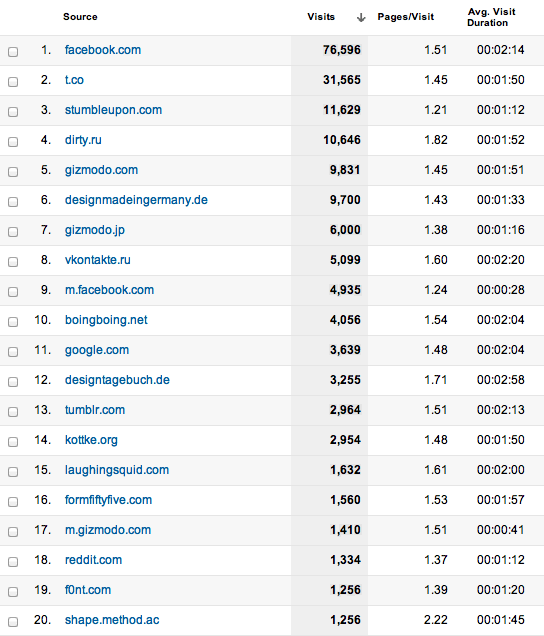Sort table by Visits column header
Viewport: 544px width, 636px height.
(x=321, y=17)
